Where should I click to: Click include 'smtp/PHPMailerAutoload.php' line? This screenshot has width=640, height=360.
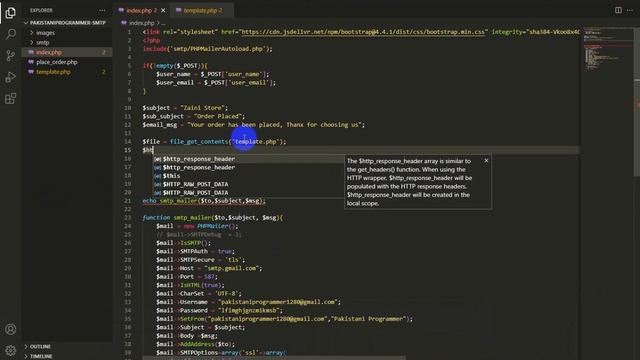[x=208, y=49]
